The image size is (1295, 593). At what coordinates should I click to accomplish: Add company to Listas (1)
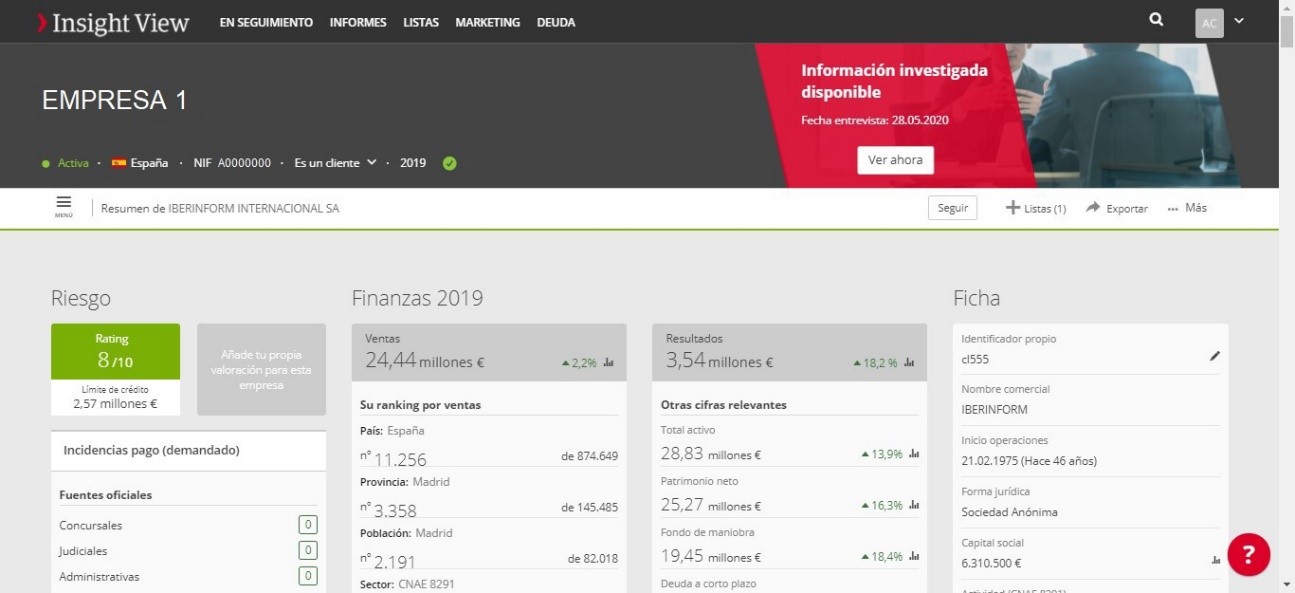click(1036, 208)
